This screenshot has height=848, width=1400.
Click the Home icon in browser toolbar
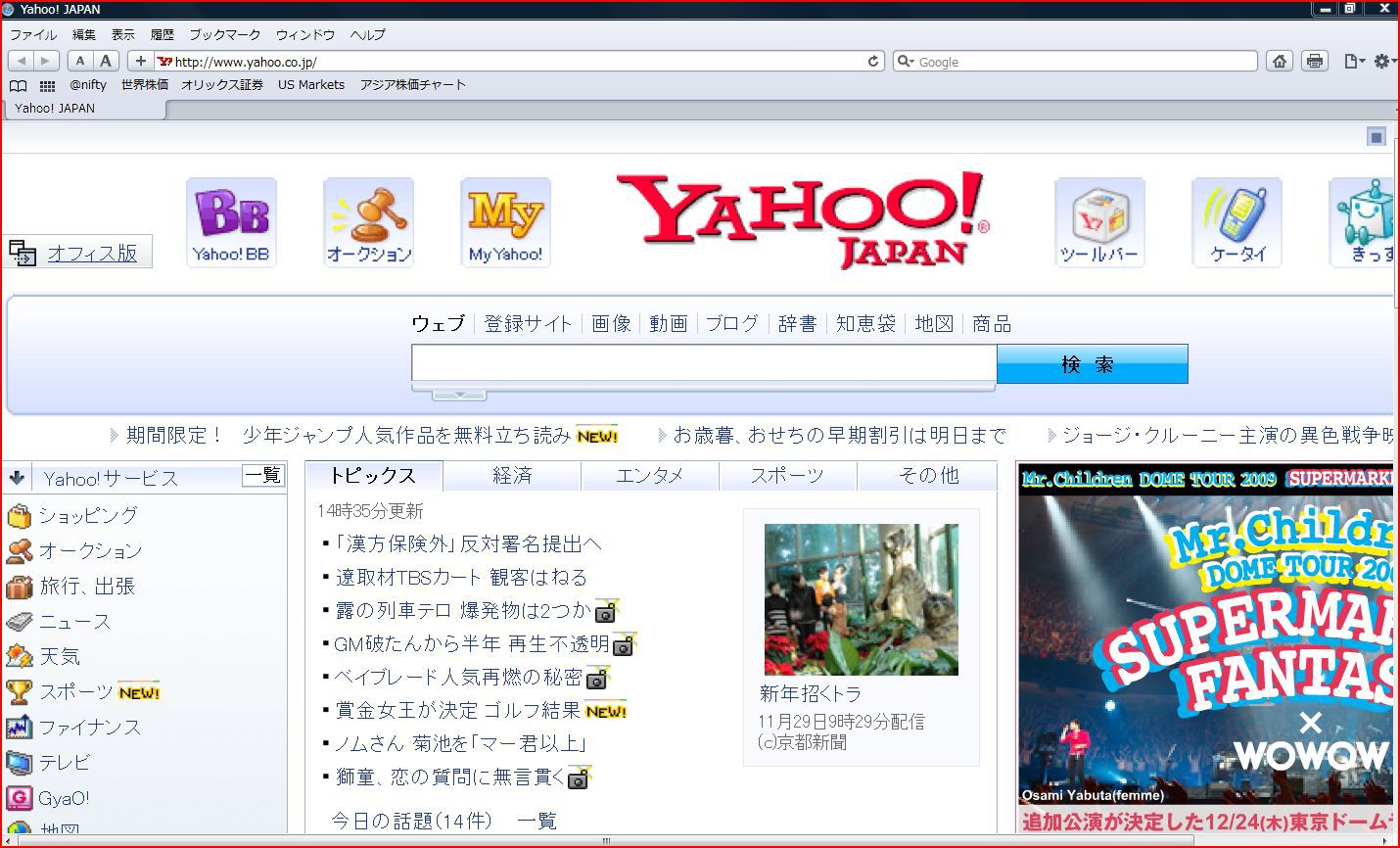click(1280, 61)
